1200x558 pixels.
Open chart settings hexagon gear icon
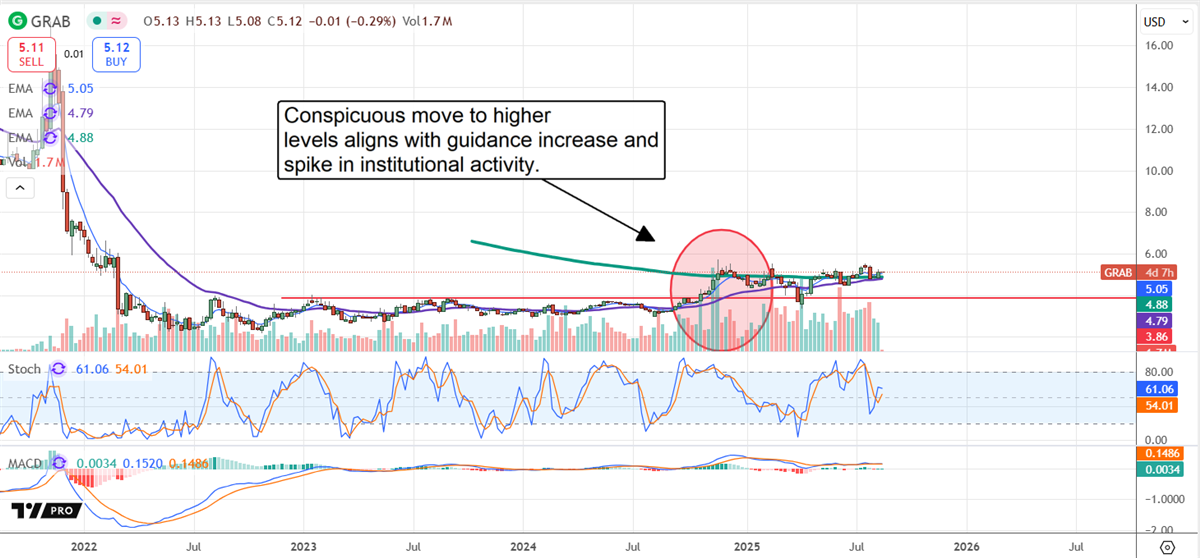[1165, 547]
